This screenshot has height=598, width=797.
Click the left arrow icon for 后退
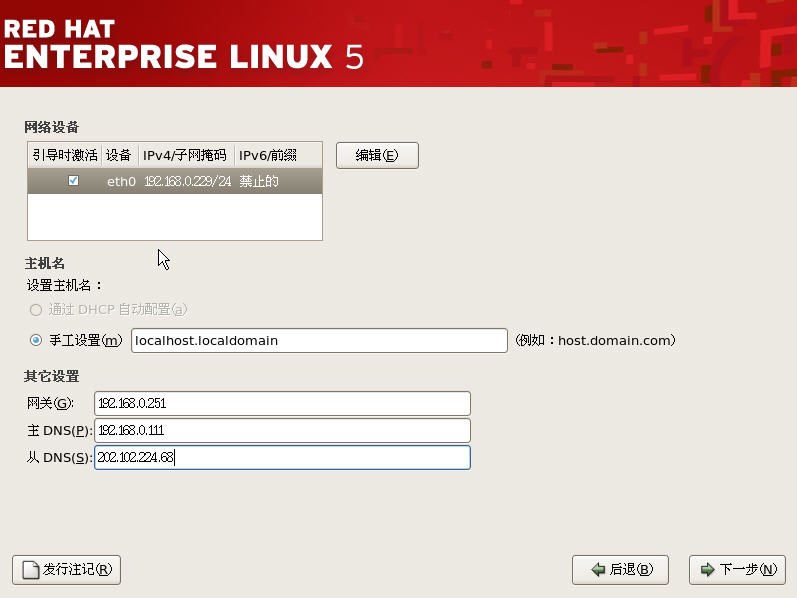pyautogui.click(x=598, y=570)
